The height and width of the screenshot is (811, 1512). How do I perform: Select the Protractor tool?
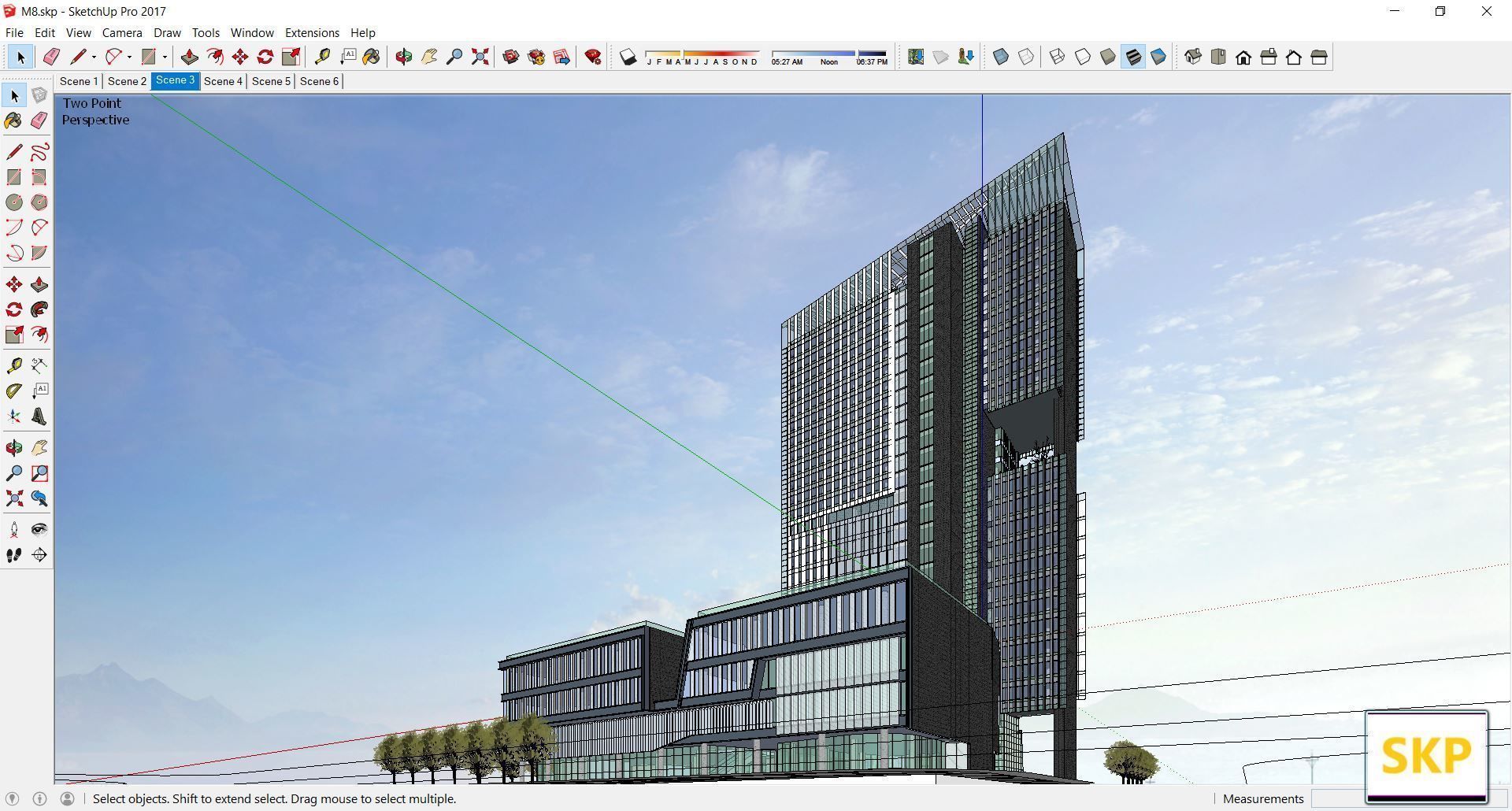click(x=14, y=391)
